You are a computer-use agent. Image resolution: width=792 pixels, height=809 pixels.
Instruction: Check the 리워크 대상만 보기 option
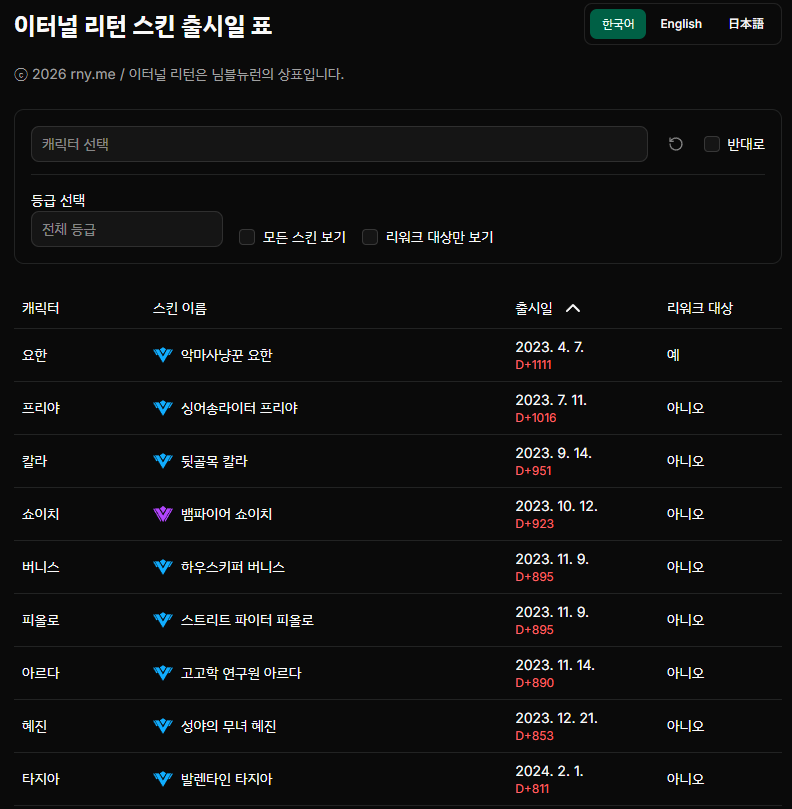click(370, 237)
